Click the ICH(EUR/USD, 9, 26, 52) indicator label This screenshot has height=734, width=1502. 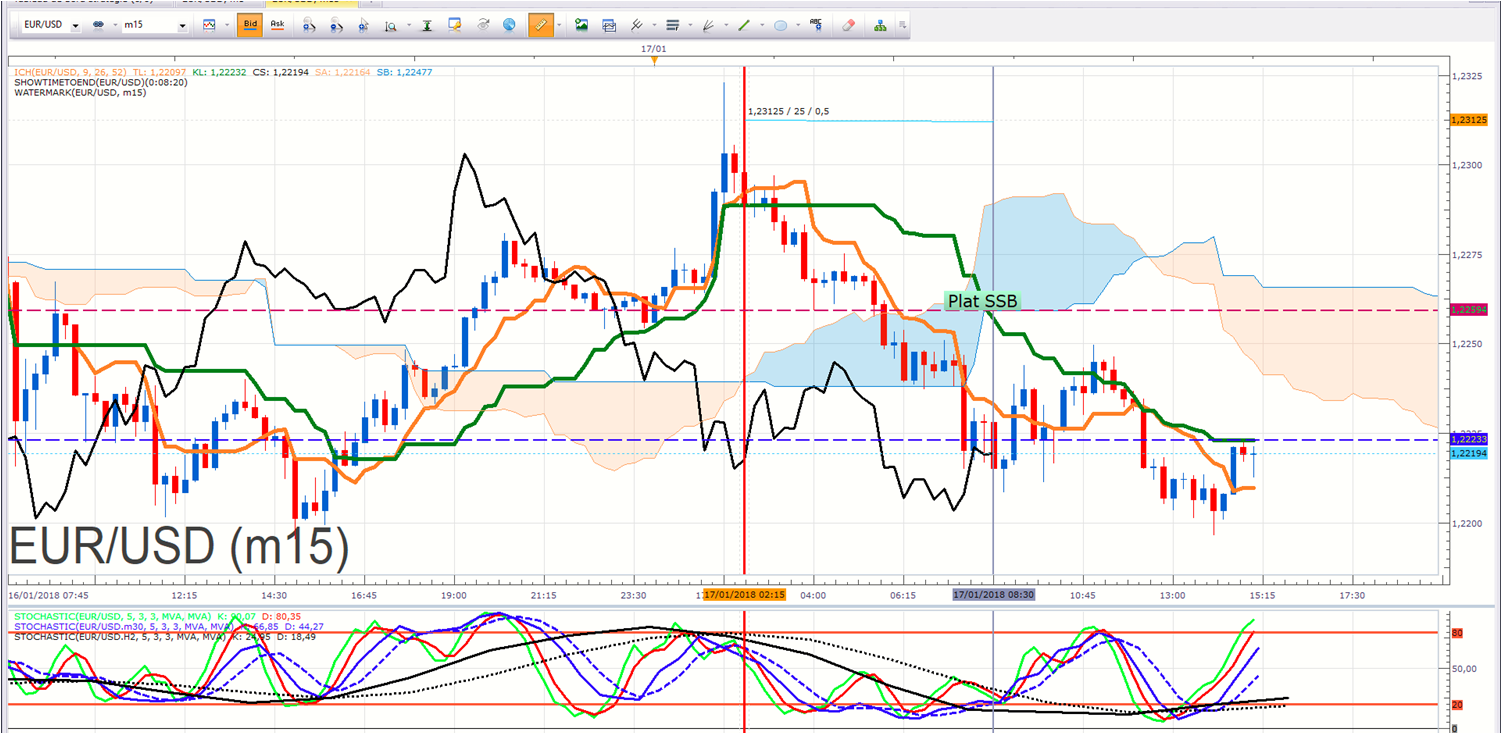pyautogui.click(x=70, y=72)
